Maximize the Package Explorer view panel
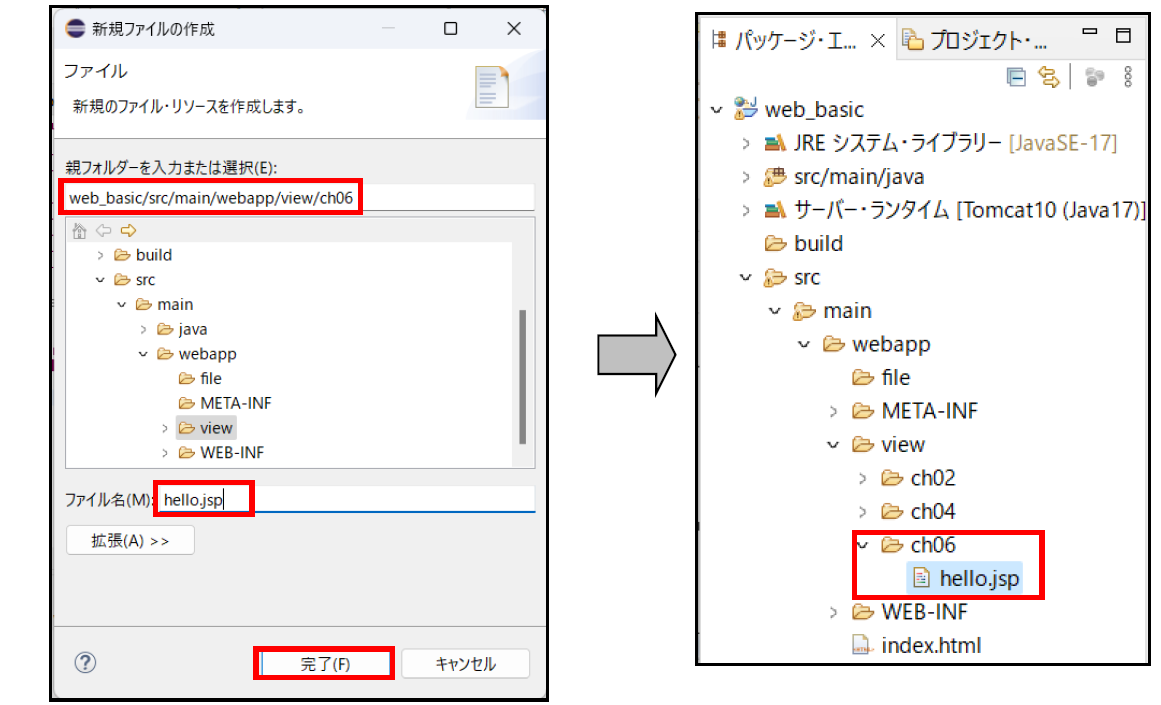This screenshot has width=1161, height=705. pyautogui.click(x=1123, y=37)
